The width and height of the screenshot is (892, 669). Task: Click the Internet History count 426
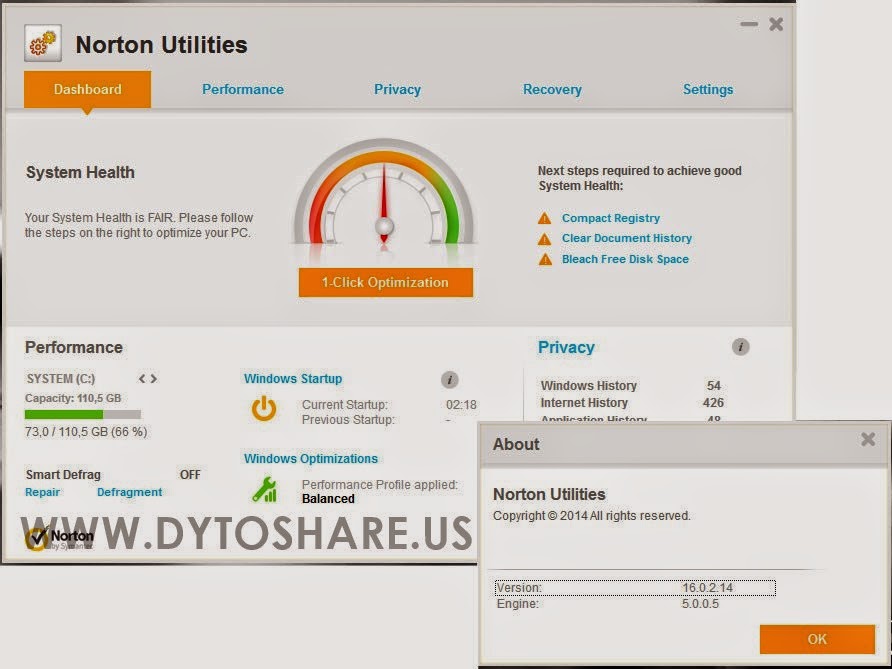tap(713, 403)
